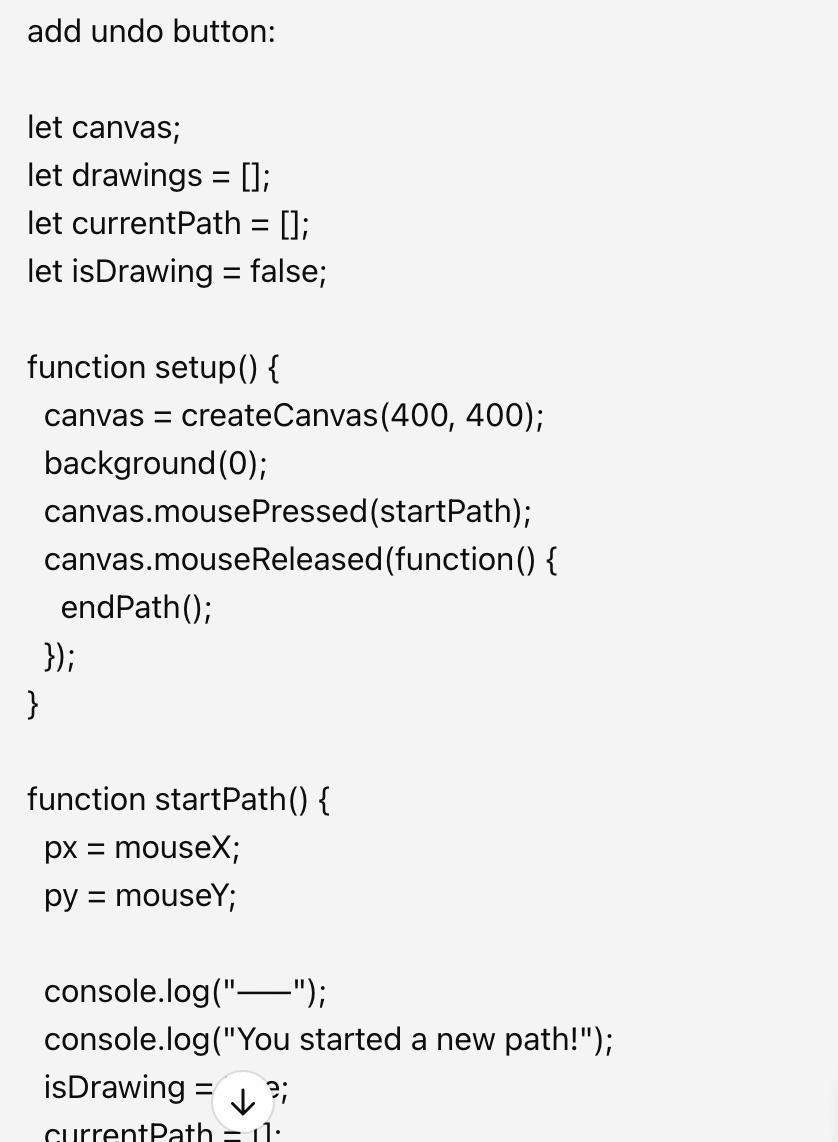
Task: Click the canvas.mouseReleased(function() line
Action: [301, 559]
